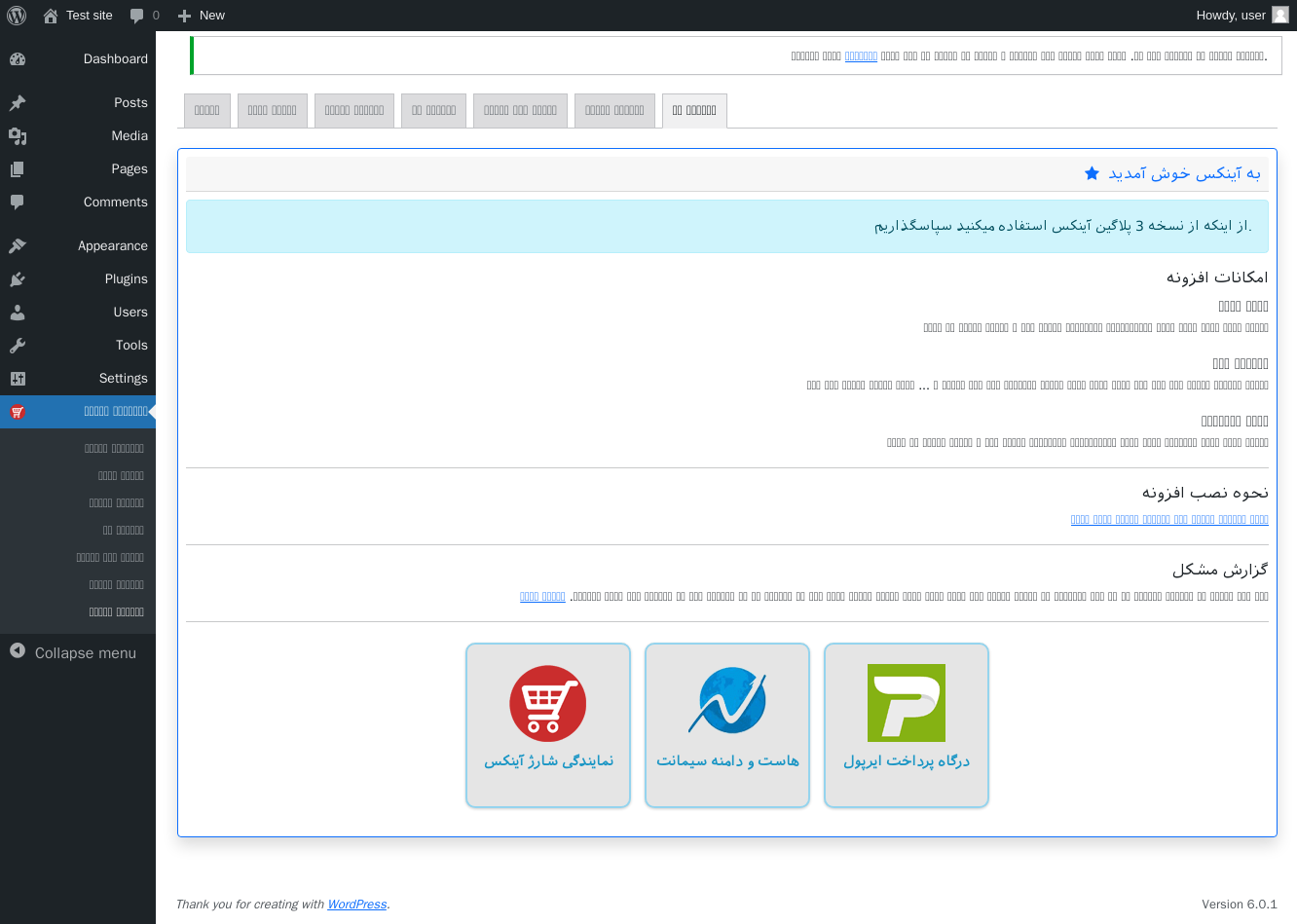Screen dimensions: 1297x924
Task: Click the Version 6.0.1 footer text
Action: (1240, 905)
